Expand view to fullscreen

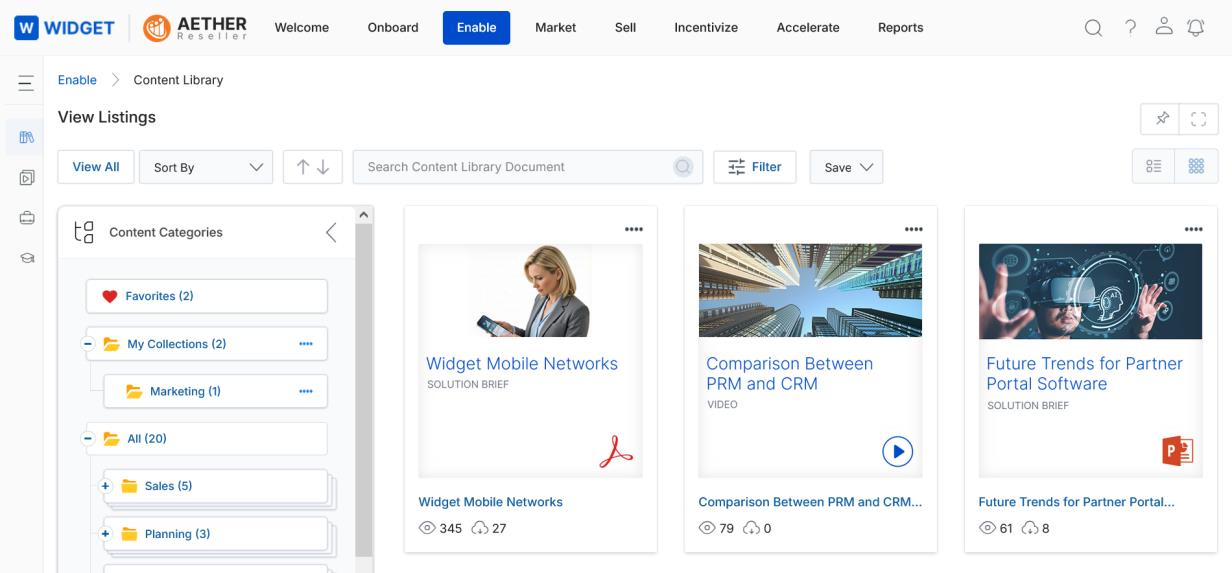1198,119
